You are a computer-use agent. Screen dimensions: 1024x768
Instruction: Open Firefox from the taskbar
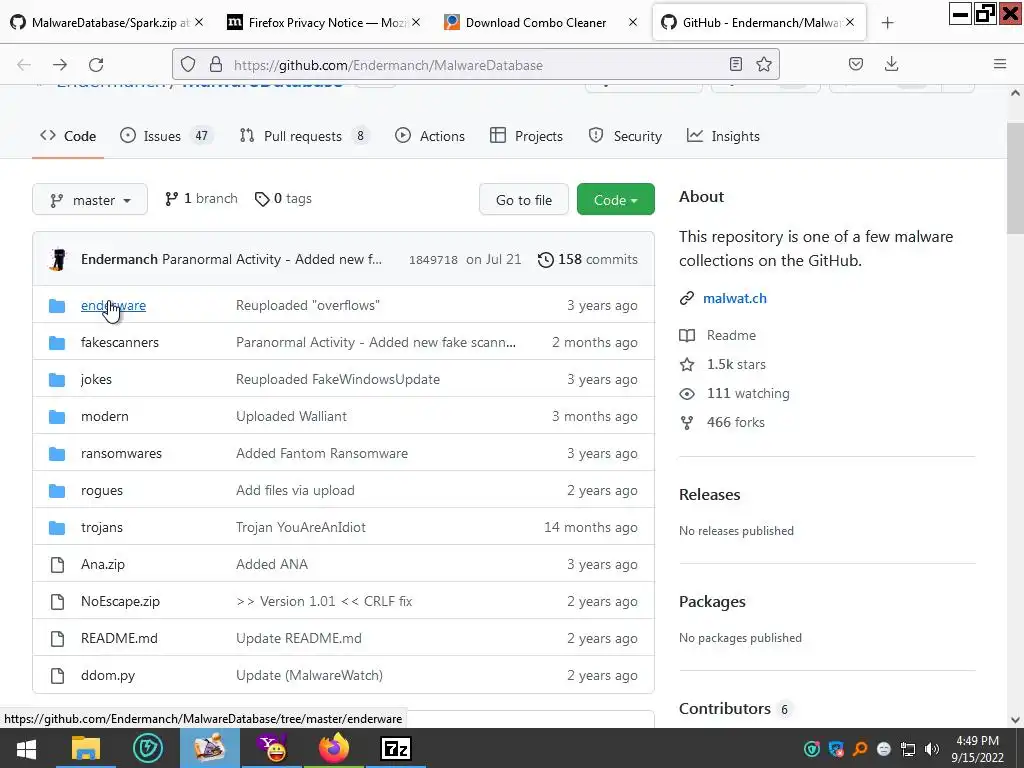coord(334,748)
